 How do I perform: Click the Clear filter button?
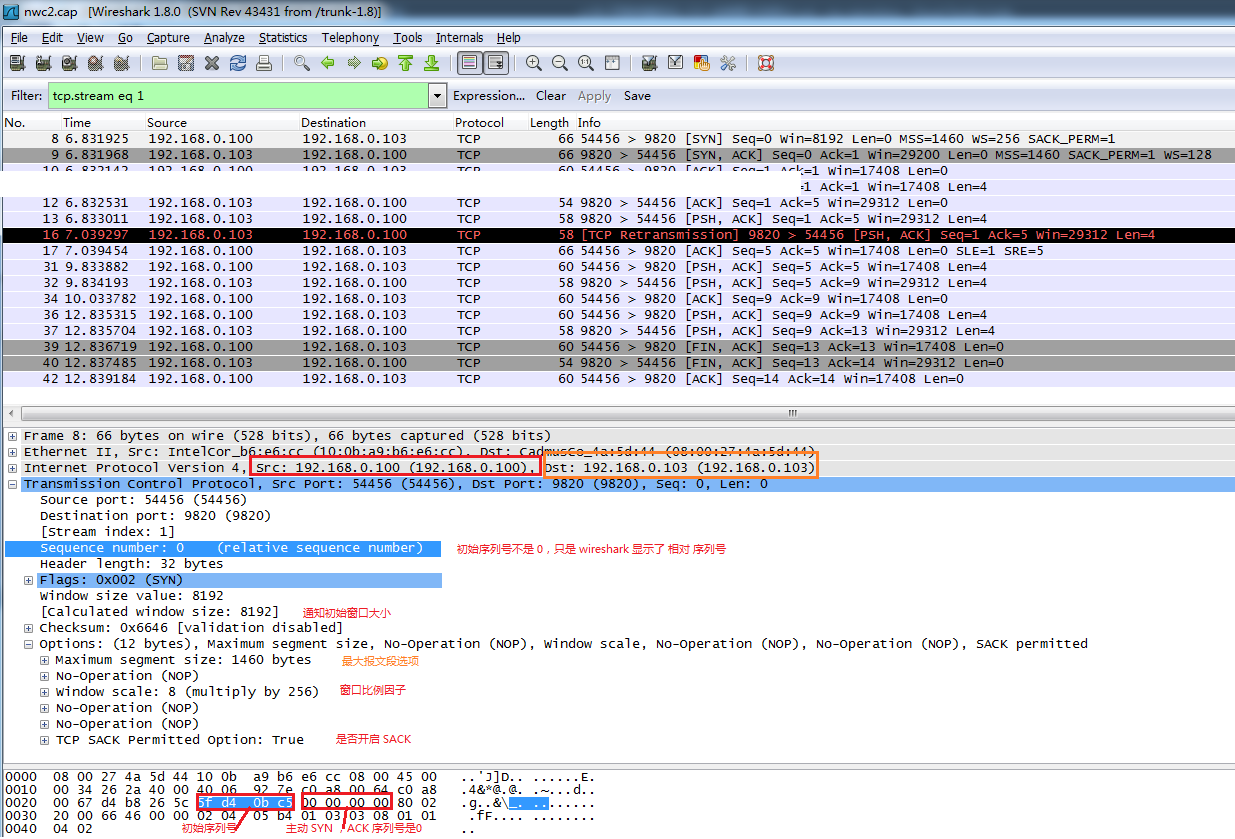point(550,96)
